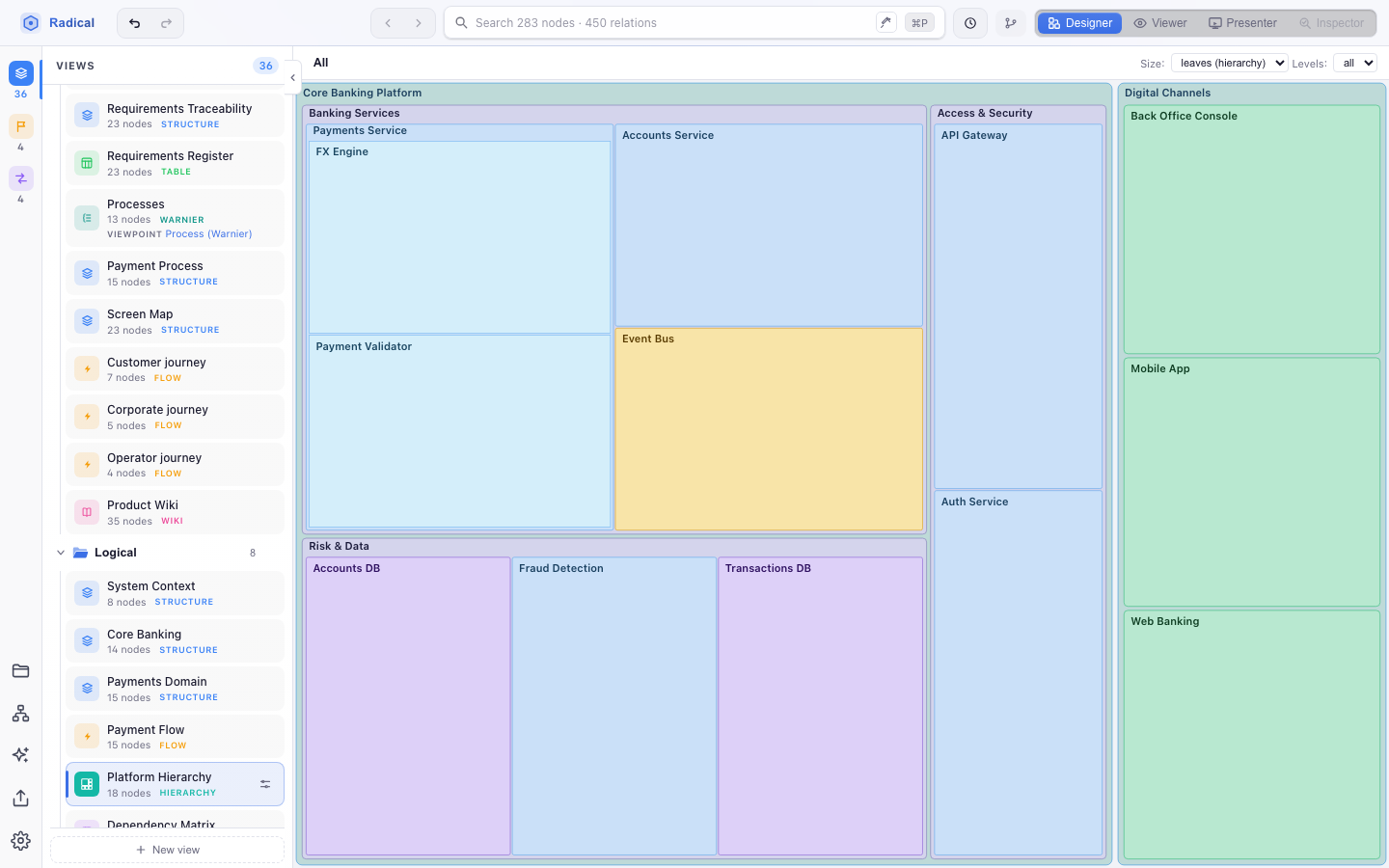Open the branch icon button
This screenshot has width=1389, height=868.
1010,23
